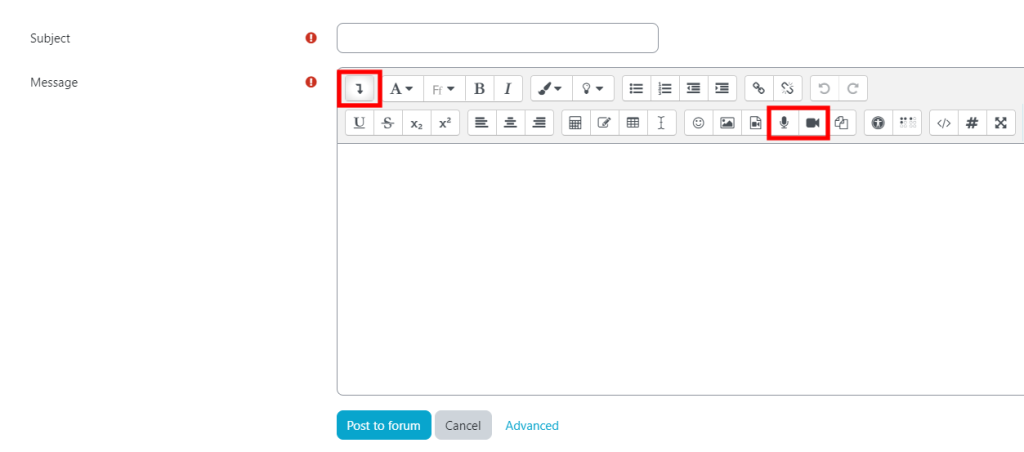Click the redo arrow
Viewport: 1024px width, 452px height.
(x=853, y=89)
